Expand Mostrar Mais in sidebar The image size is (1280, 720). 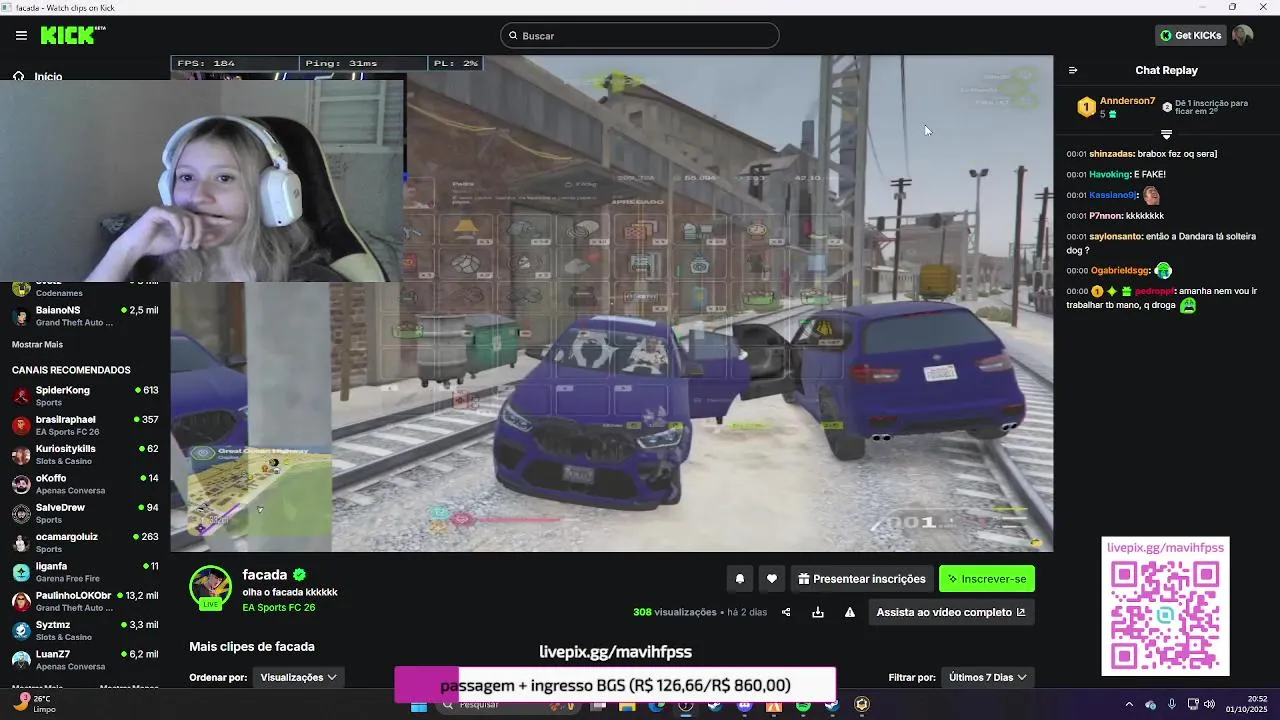click(37, 344)
